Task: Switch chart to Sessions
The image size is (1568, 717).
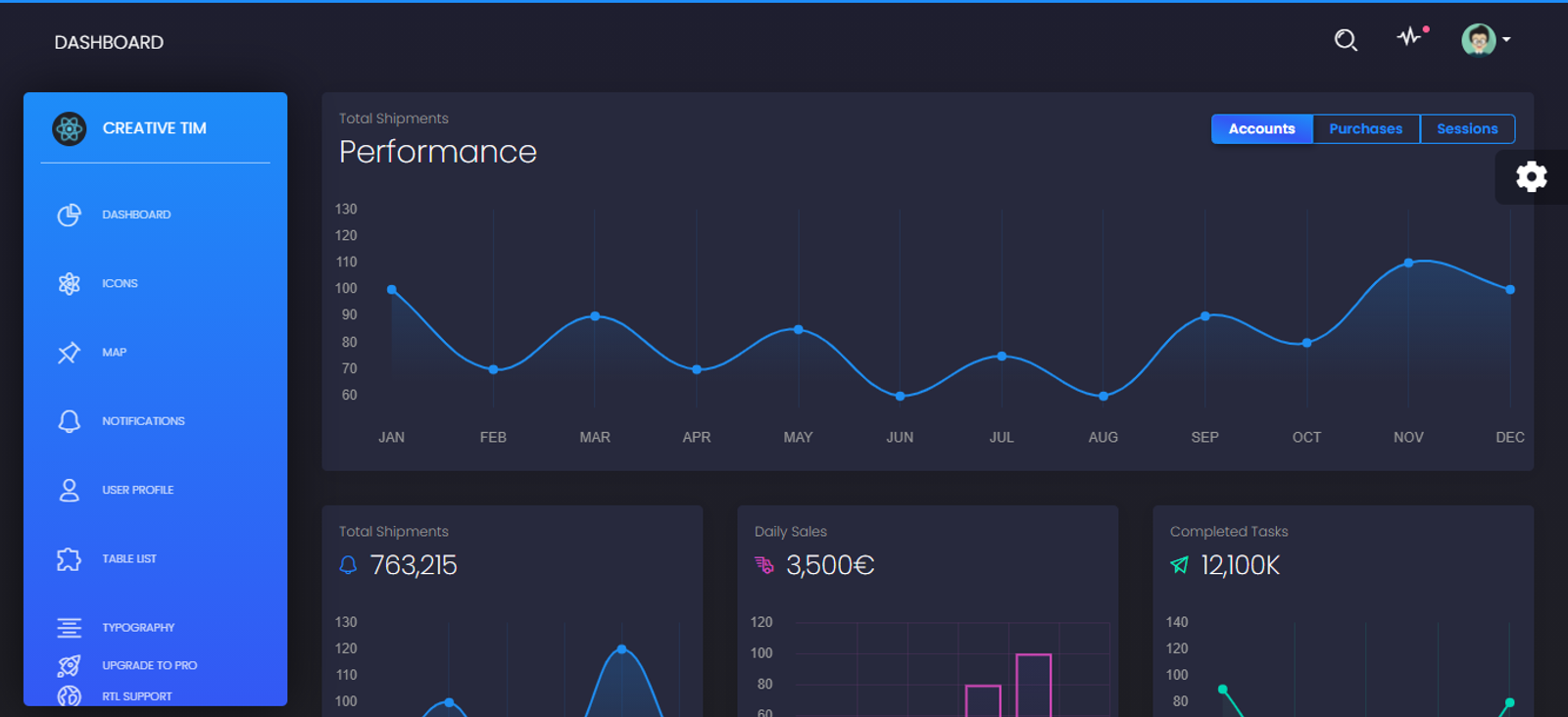Action: click(x=1467, y=129)
